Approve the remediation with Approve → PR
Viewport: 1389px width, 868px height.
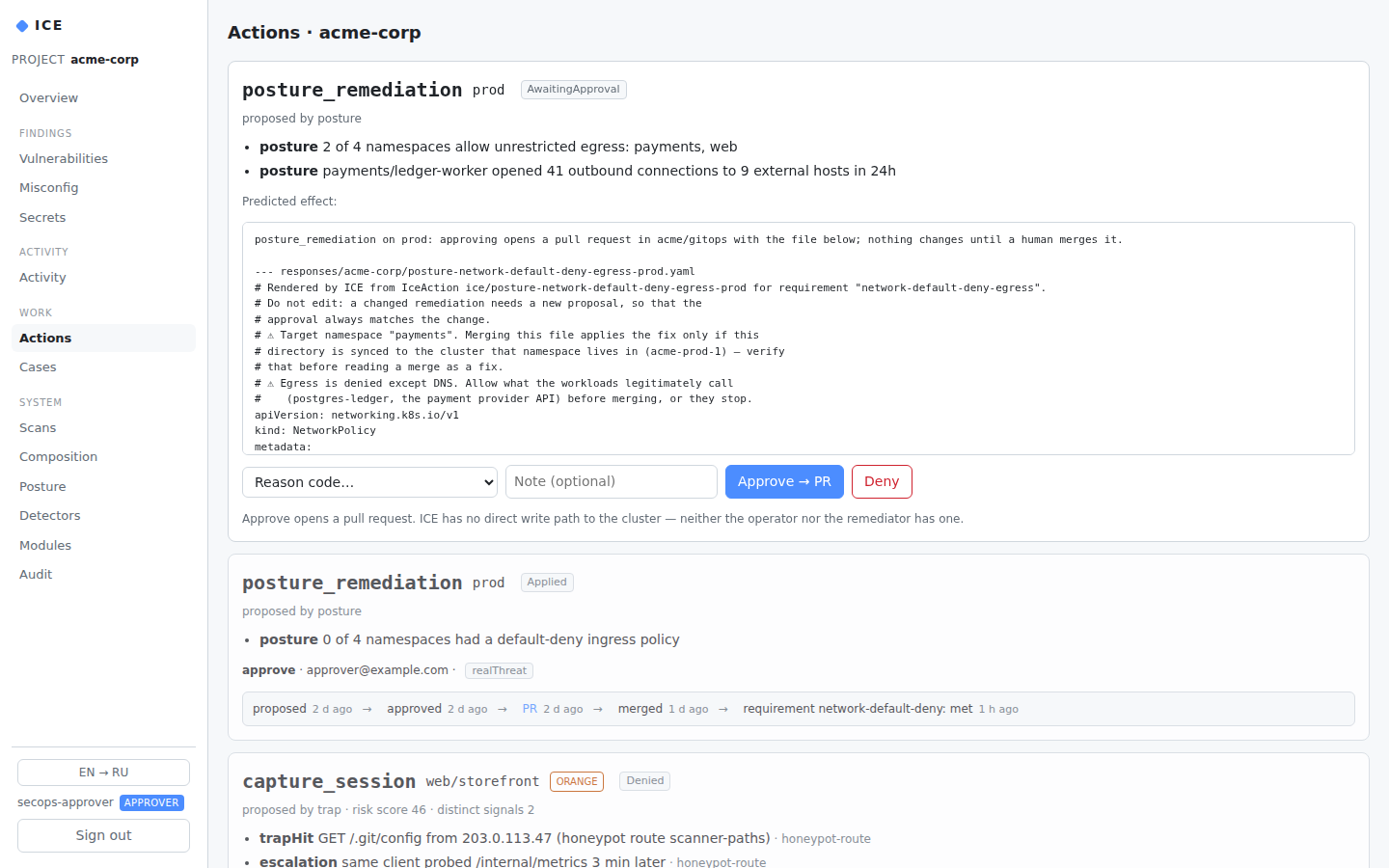pos(784,482)
